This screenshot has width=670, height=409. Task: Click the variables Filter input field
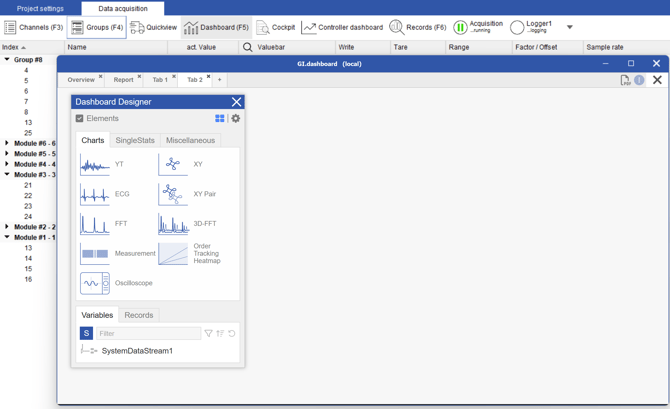click(148, 333)
